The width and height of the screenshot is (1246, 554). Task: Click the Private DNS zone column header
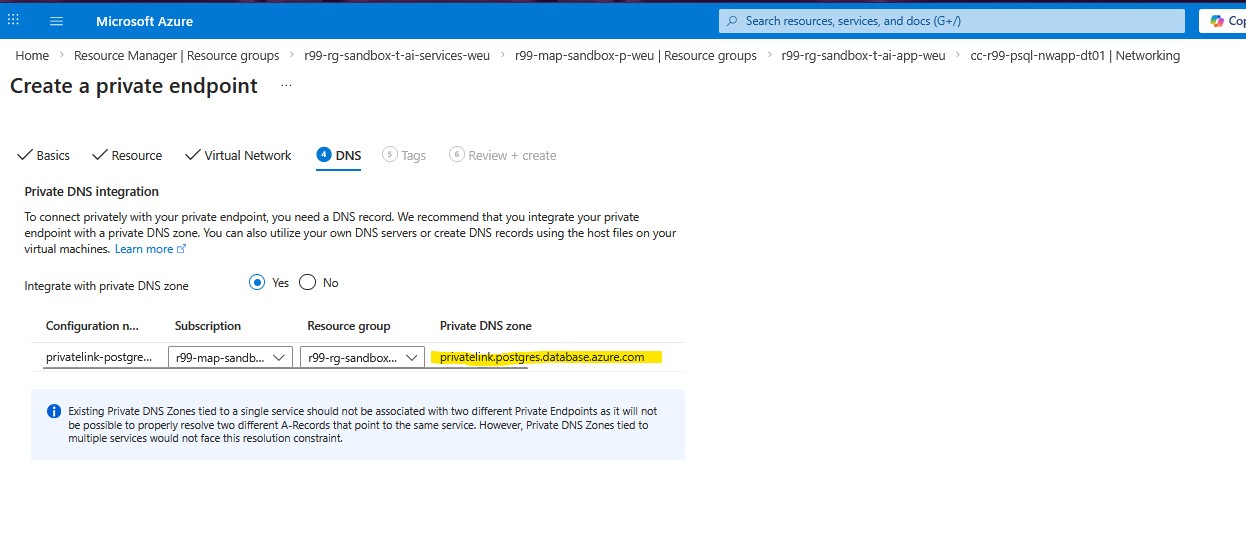click(486, 326)
